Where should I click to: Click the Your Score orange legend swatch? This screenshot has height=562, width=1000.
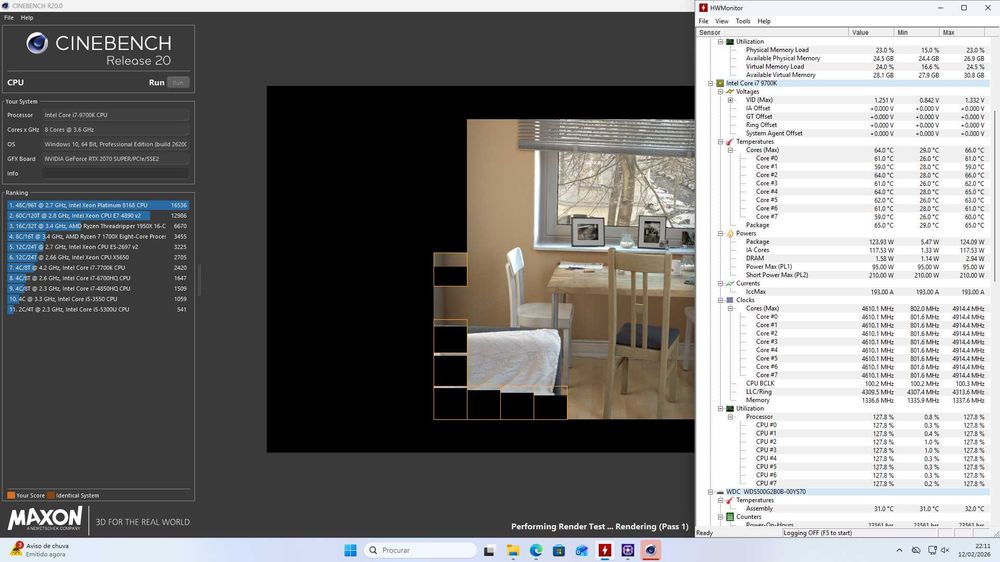click(x=11, y=495)
